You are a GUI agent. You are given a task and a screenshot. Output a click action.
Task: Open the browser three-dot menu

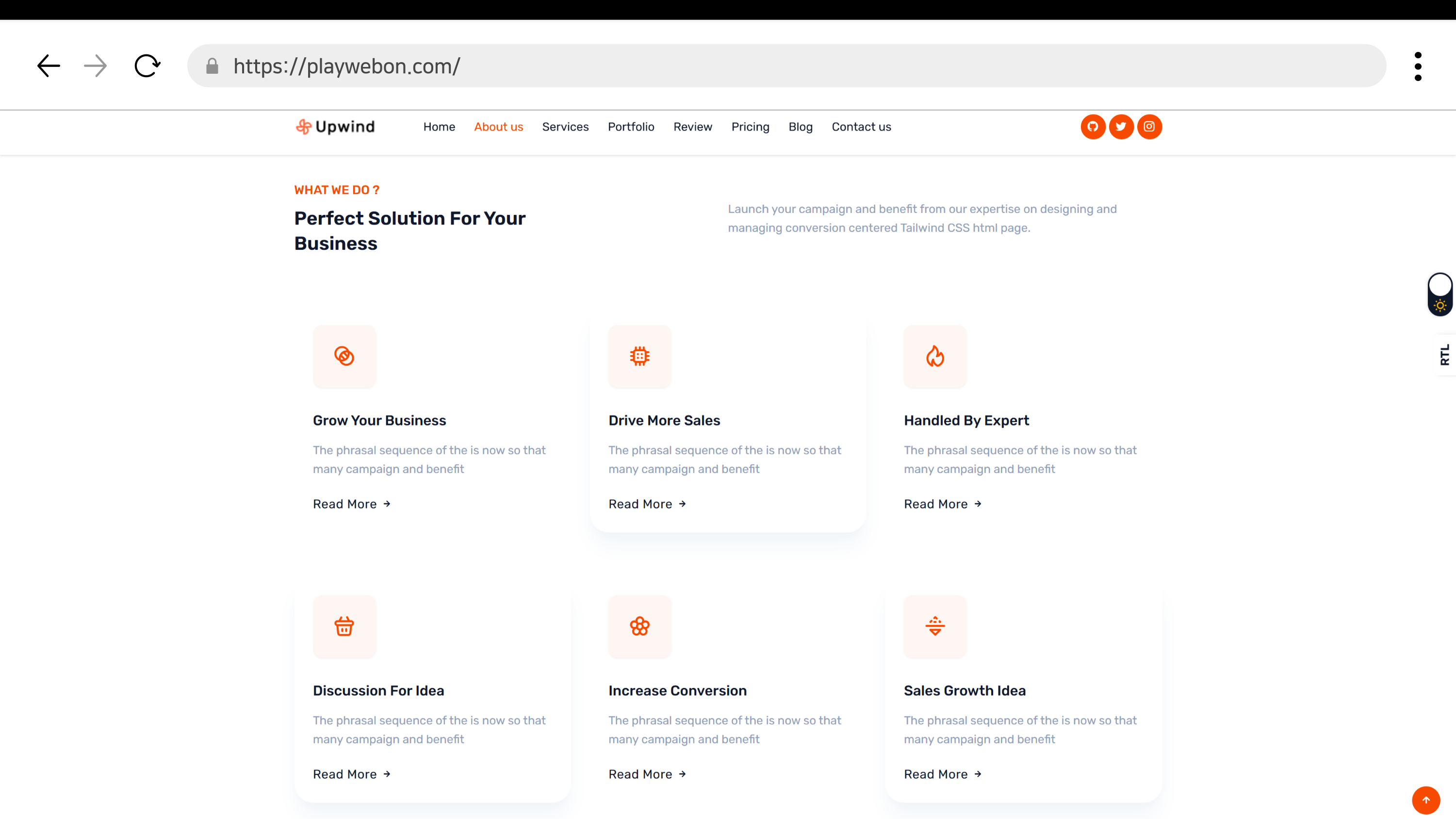(x=1418, y=66)
